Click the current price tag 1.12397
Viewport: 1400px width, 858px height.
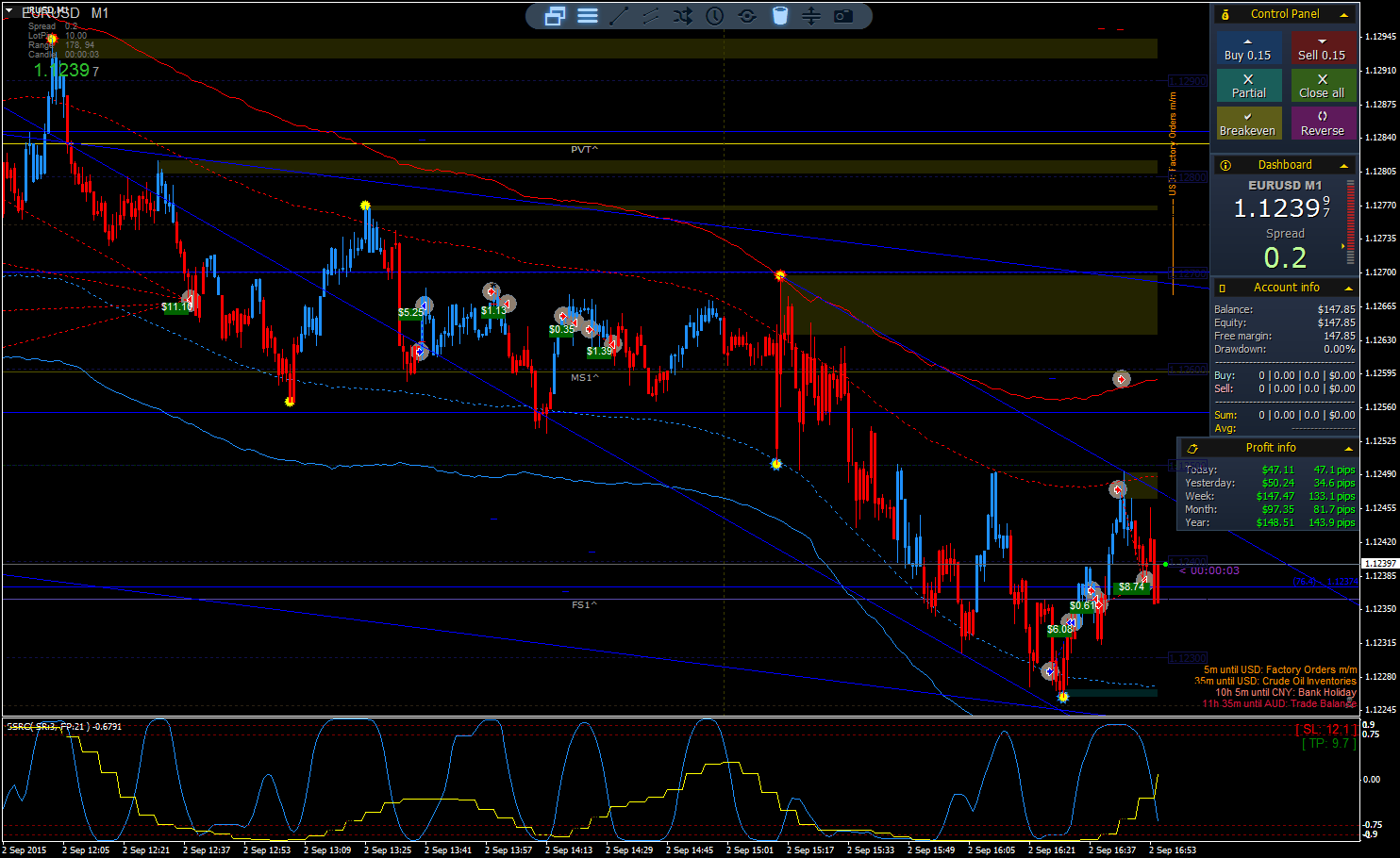(1380, 564)
